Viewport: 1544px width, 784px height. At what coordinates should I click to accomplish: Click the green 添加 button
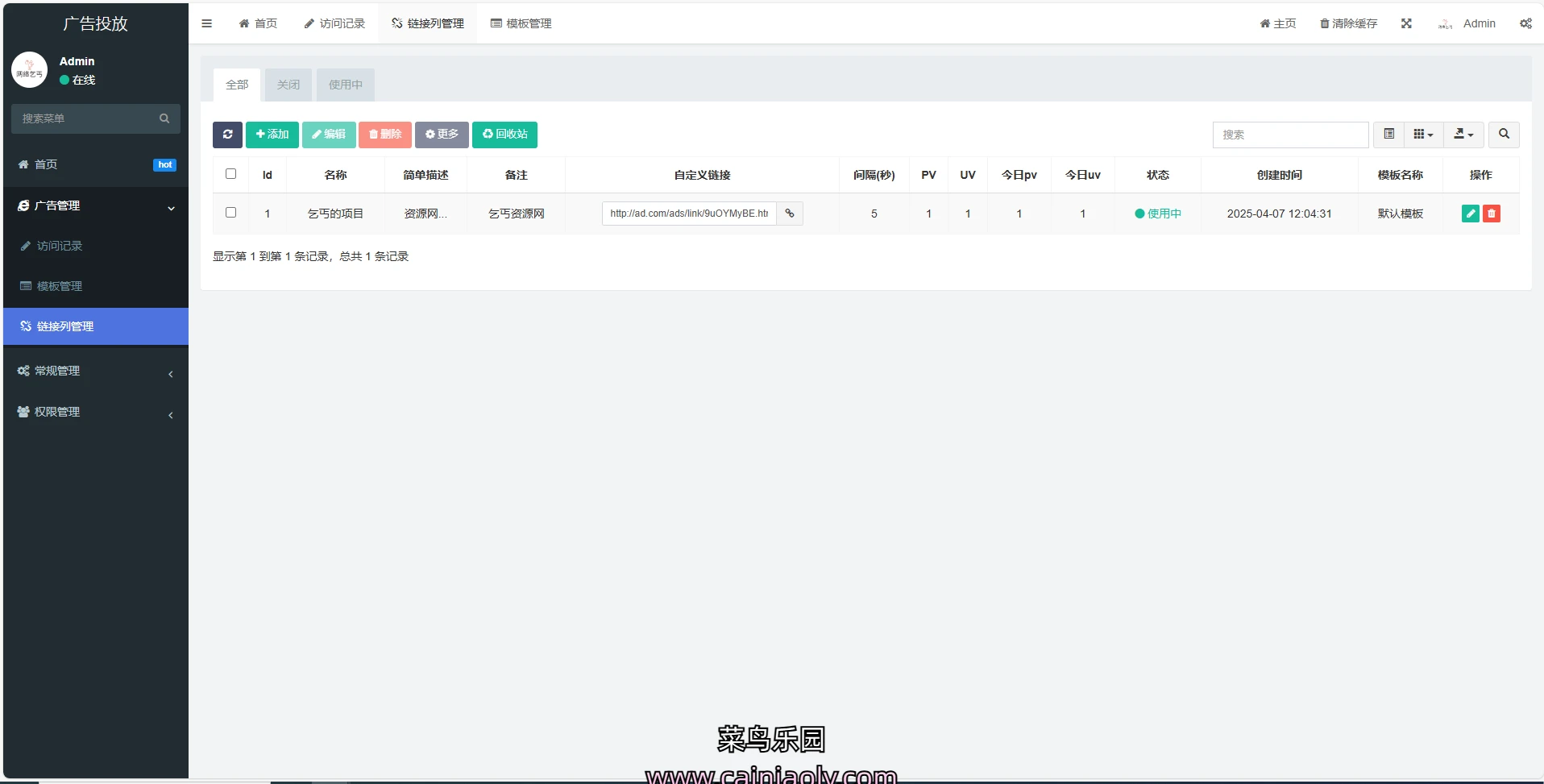pos(272,135)
